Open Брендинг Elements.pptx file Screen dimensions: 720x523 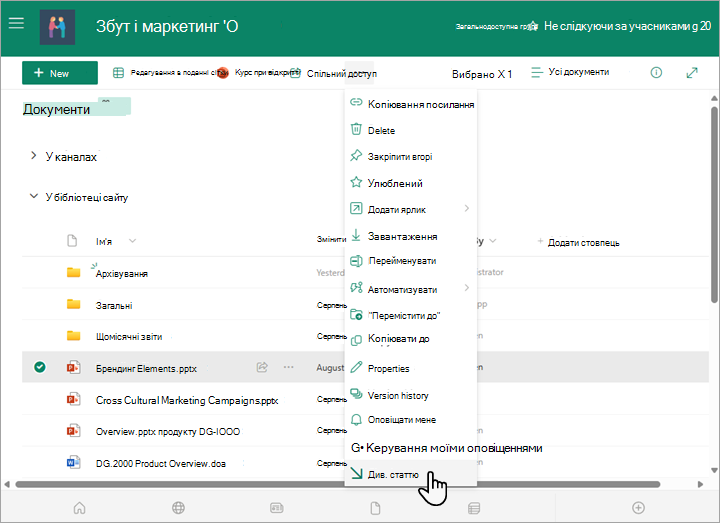[146, 368]
